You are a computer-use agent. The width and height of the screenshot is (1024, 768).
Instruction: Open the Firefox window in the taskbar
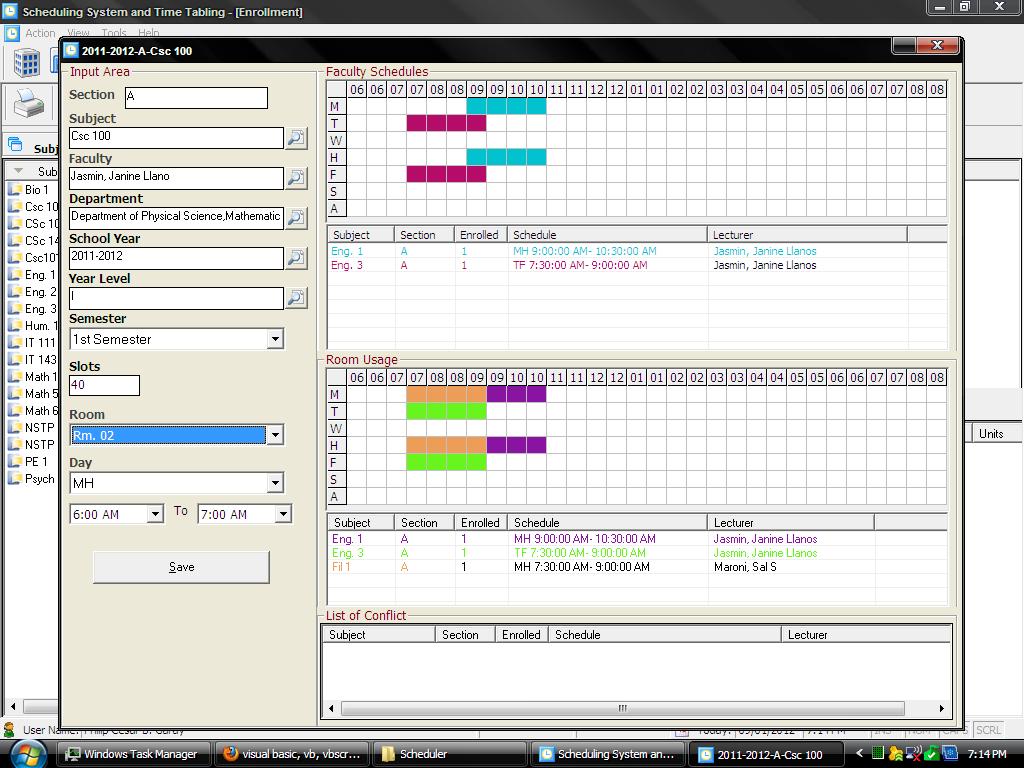click(x=293, y=754)
